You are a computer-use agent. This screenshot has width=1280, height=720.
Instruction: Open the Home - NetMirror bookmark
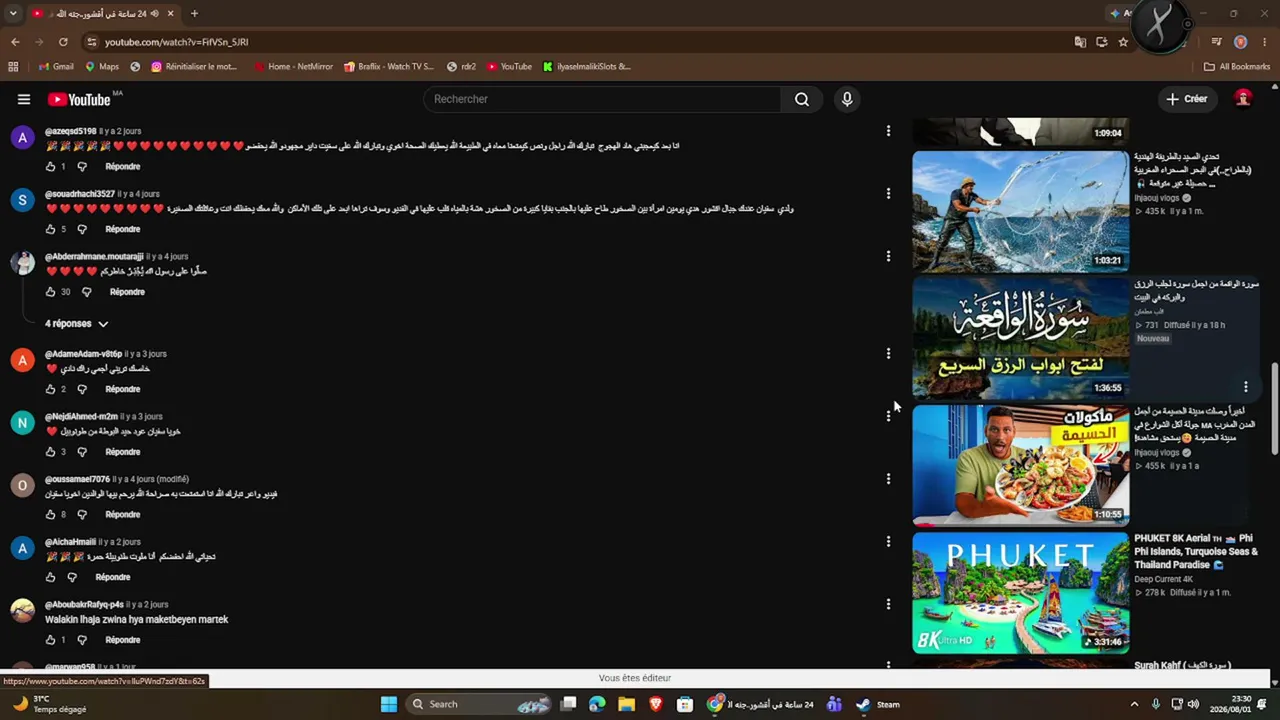(294, 67)
